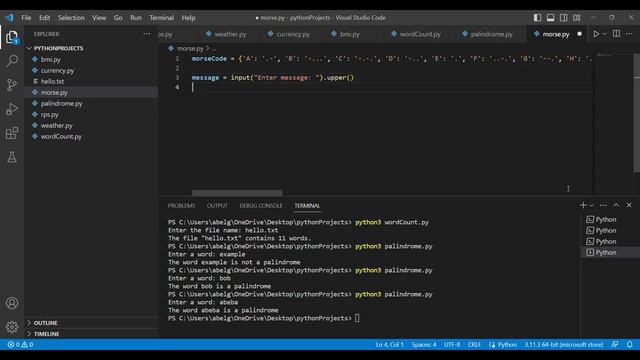Open the Help menu
The image size is (640, 360).
188,18
